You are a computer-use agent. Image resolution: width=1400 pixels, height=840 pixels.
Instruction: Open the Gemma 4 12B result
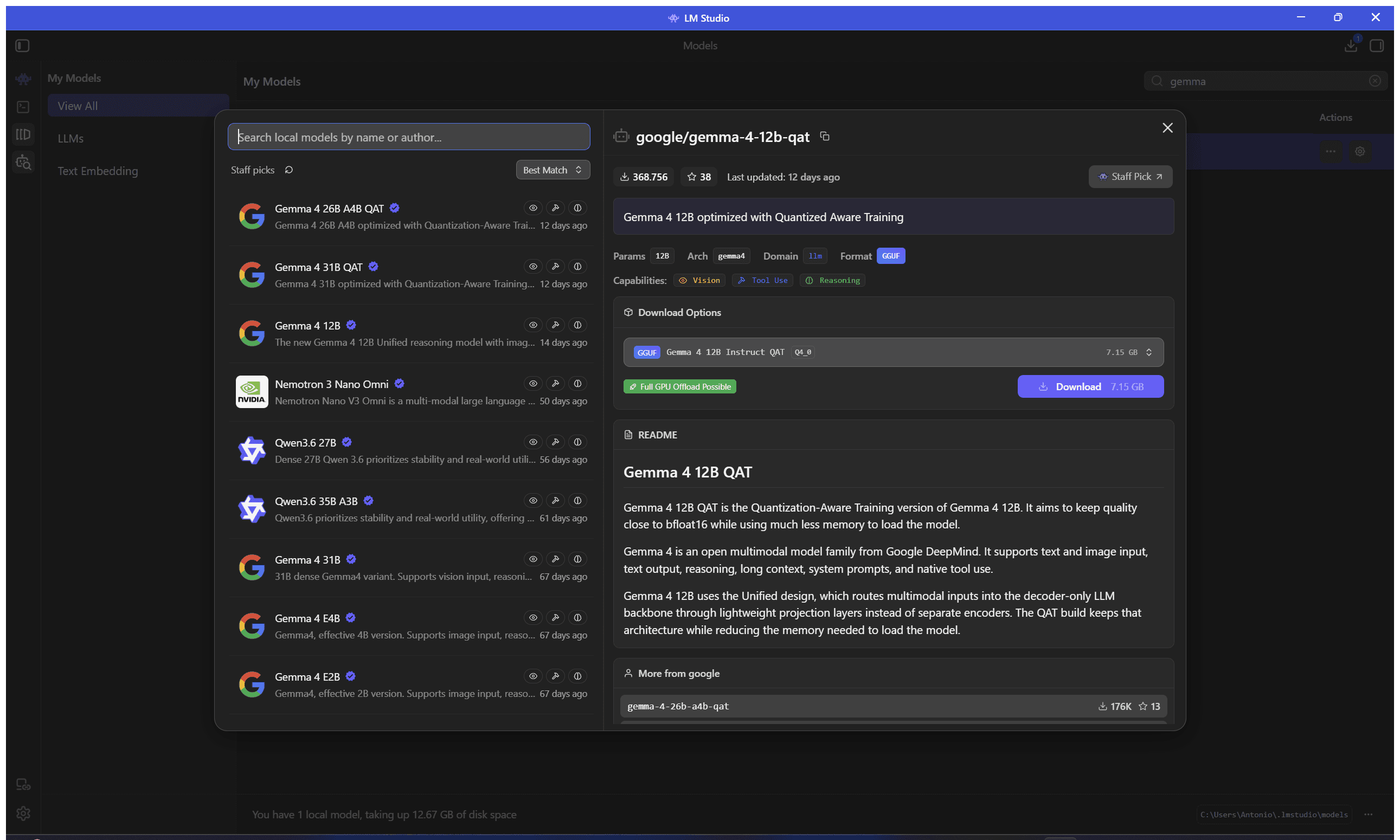click(411, 333)
